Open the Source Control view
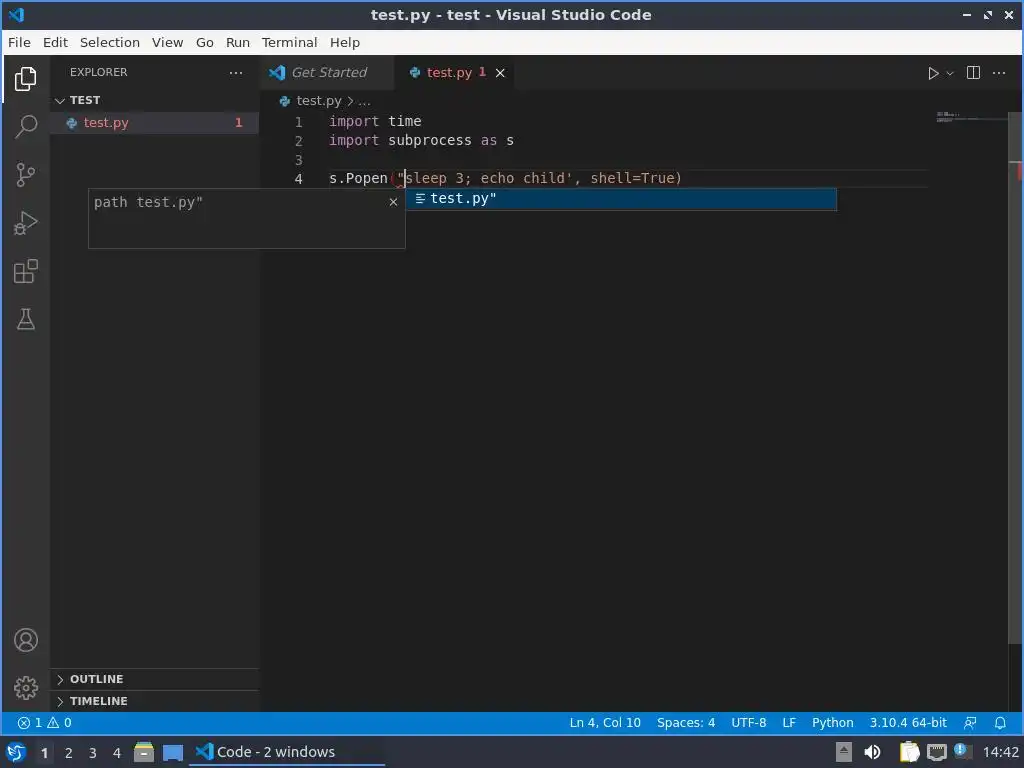 point(25,174)
